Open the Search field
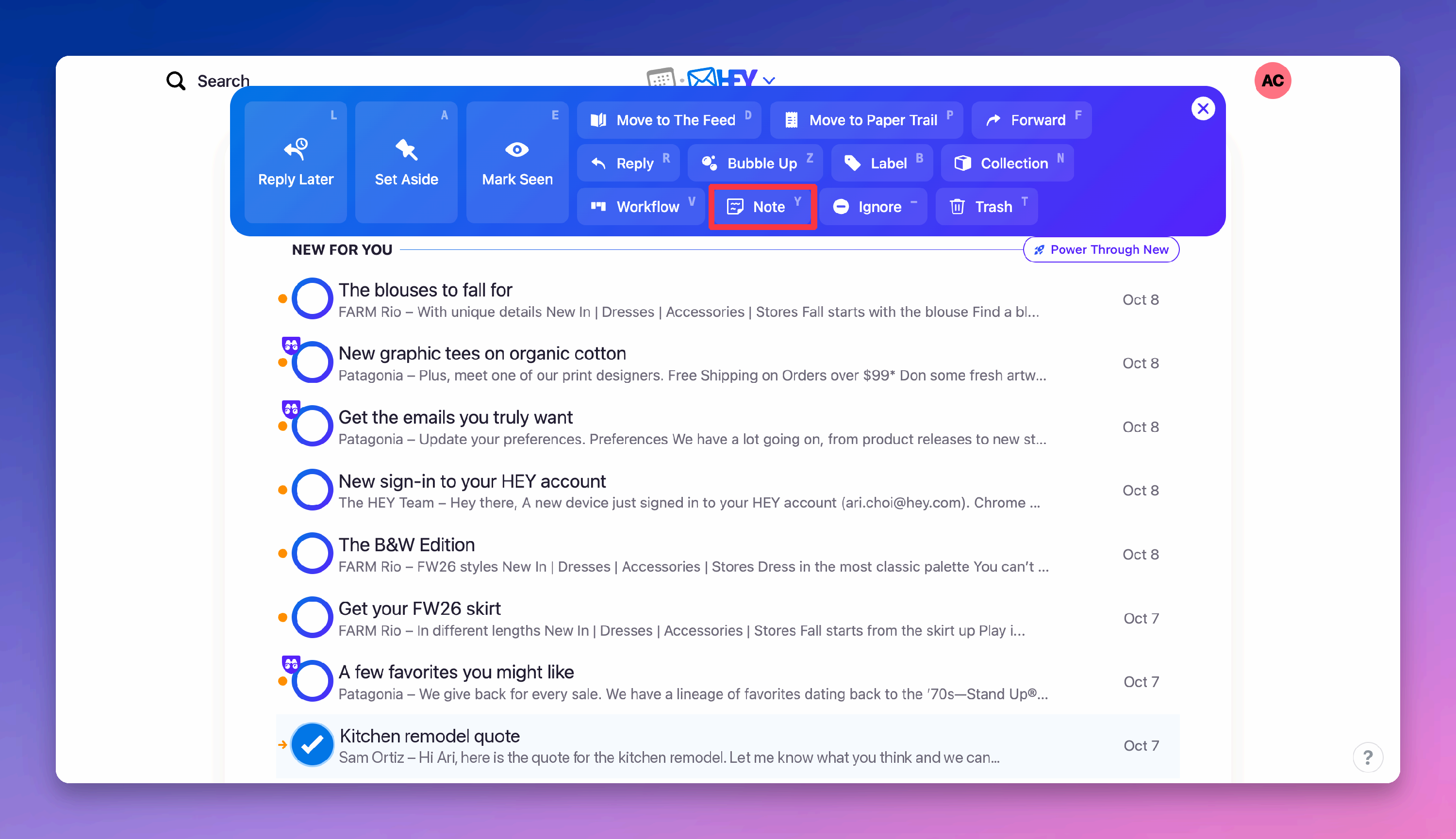The image size is (1456, 839). pos(208,81)
